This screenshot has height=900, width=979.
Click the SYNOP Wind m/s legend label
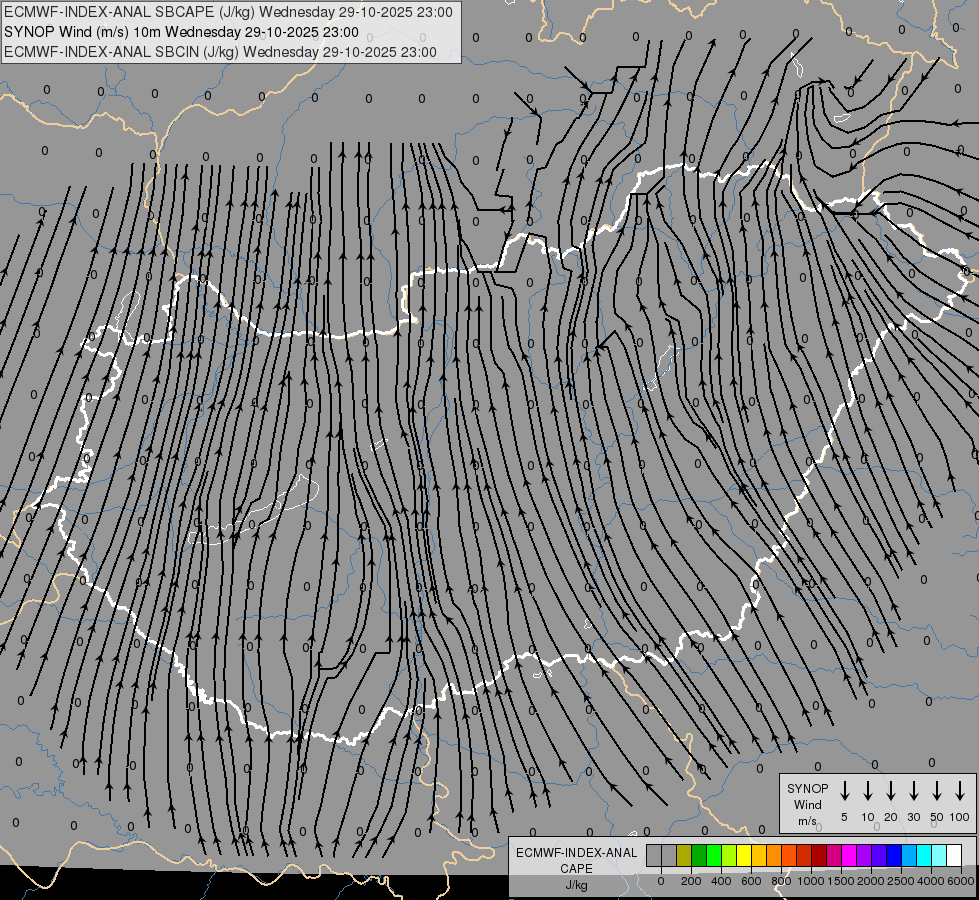coord(807,804)
